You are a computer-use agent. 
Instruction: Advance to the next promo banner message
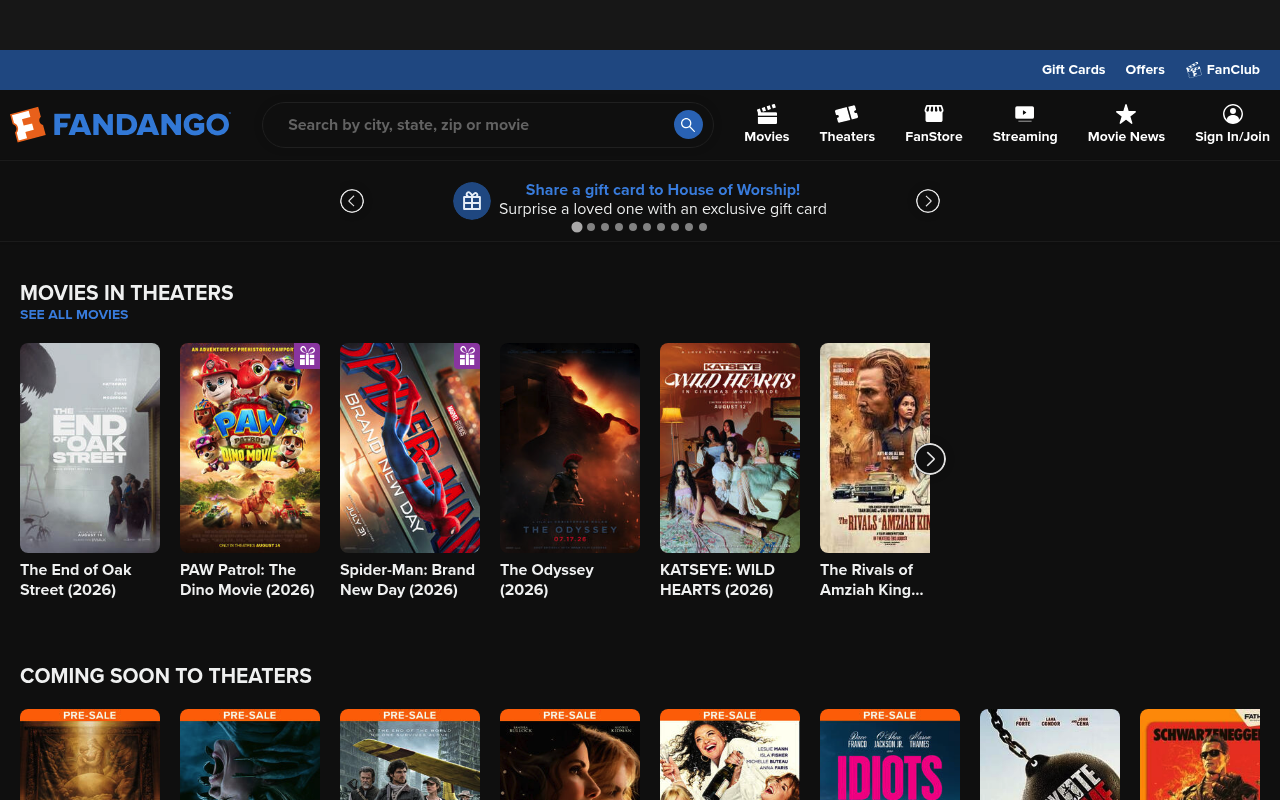click(x=928, y=201)
